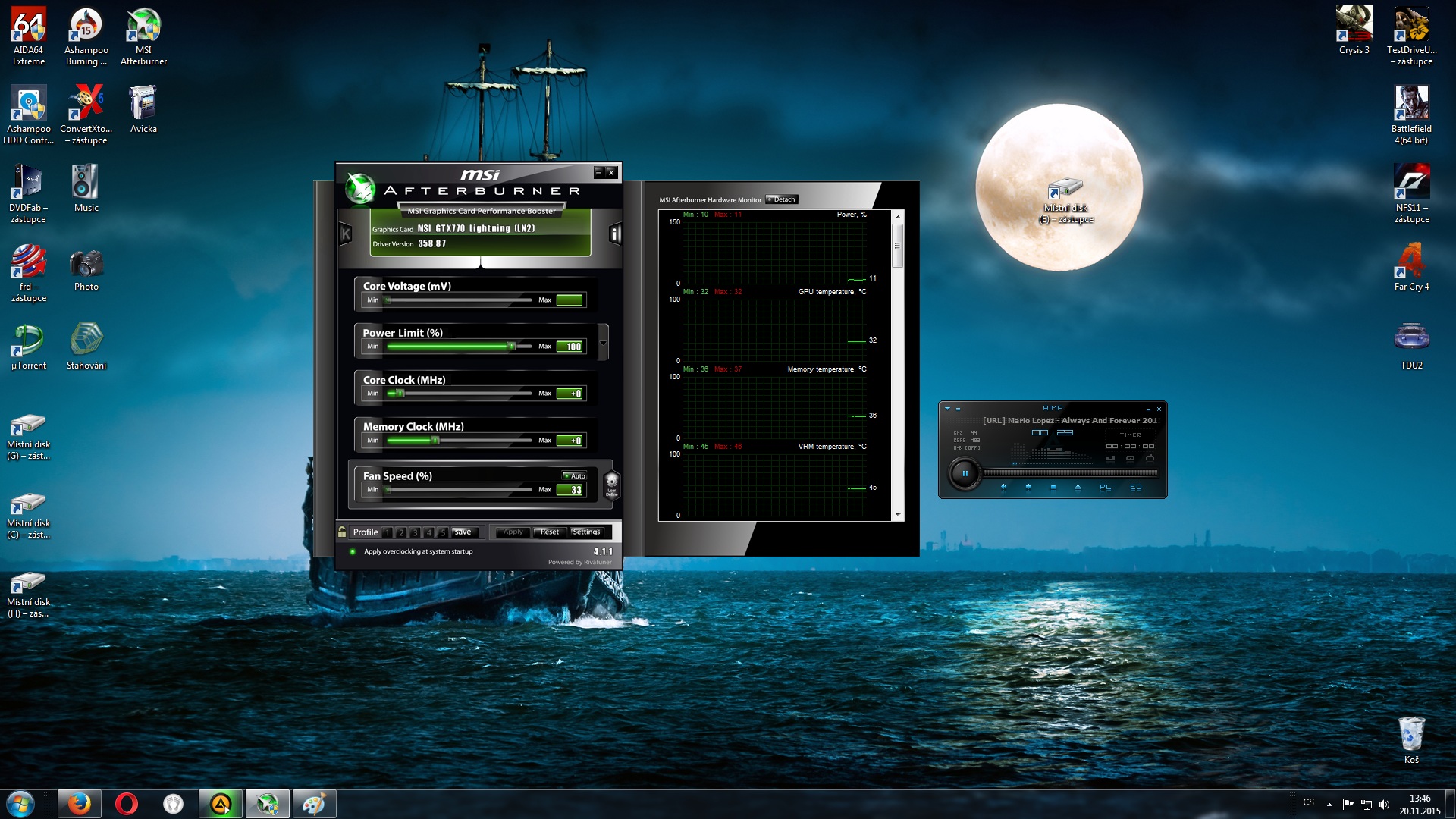Detach the Hardware Monitor window
Image resolution: width=1456 pixels, height=819 pixels.
[782, 199]
